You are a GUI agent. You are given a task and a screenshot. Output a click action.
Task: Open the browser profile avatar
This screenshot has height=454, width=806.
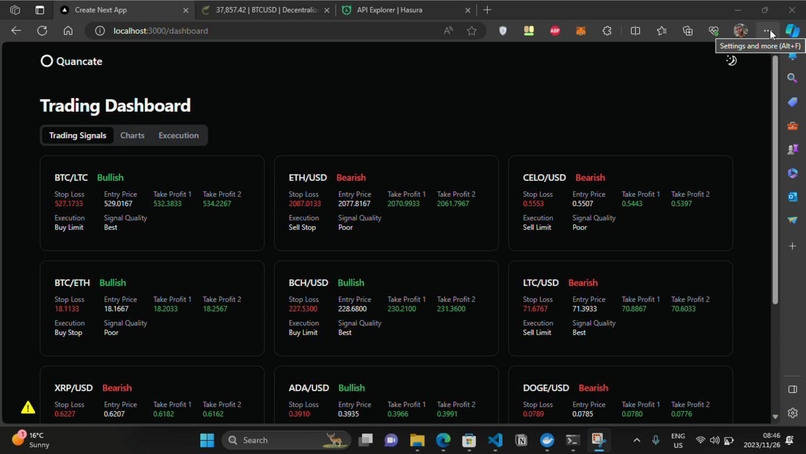(740, 31)
